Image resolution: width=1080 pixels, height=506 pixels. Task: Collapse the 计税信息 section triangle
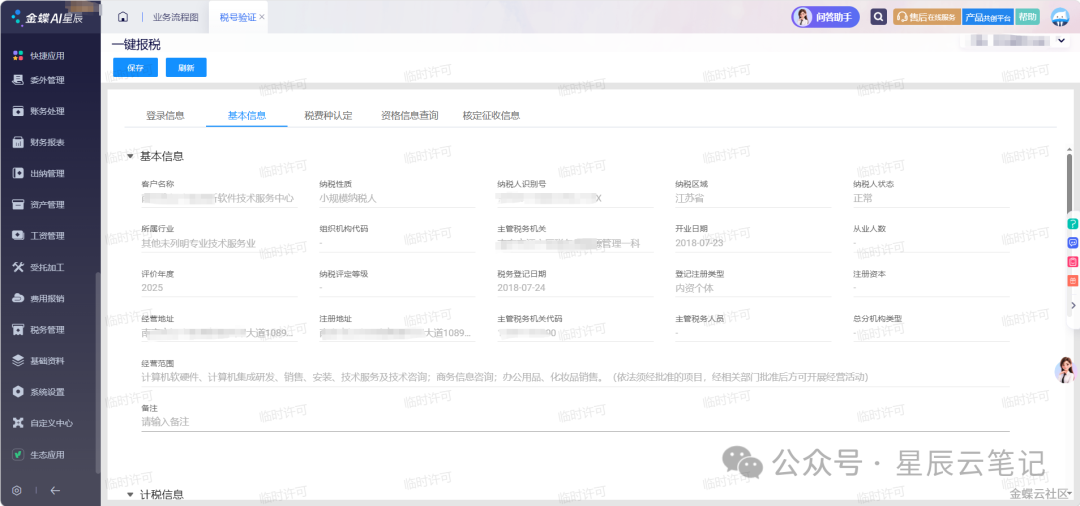point(129,495)
